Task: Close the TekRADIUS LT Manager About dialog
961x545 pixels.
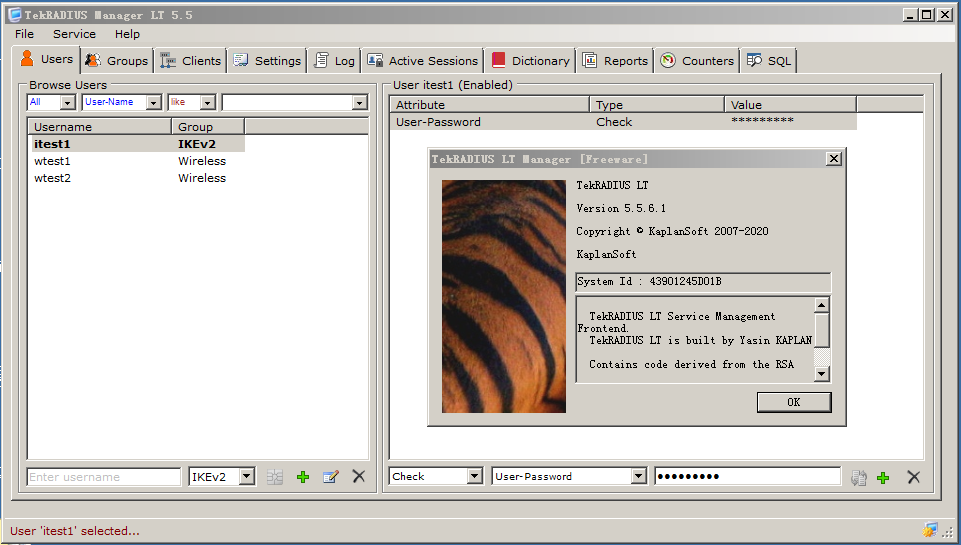Action: (x=834, y=159)
